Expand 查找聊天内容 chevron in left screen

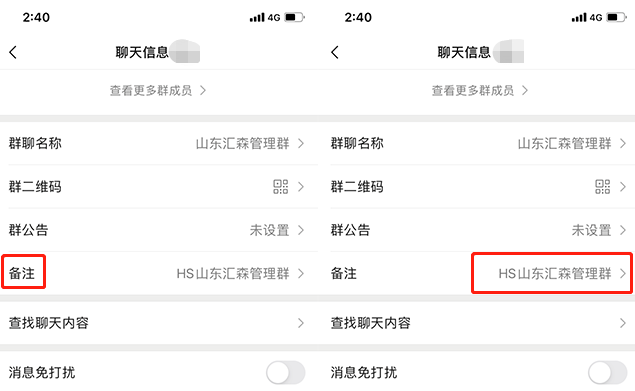tap(301, 323)
